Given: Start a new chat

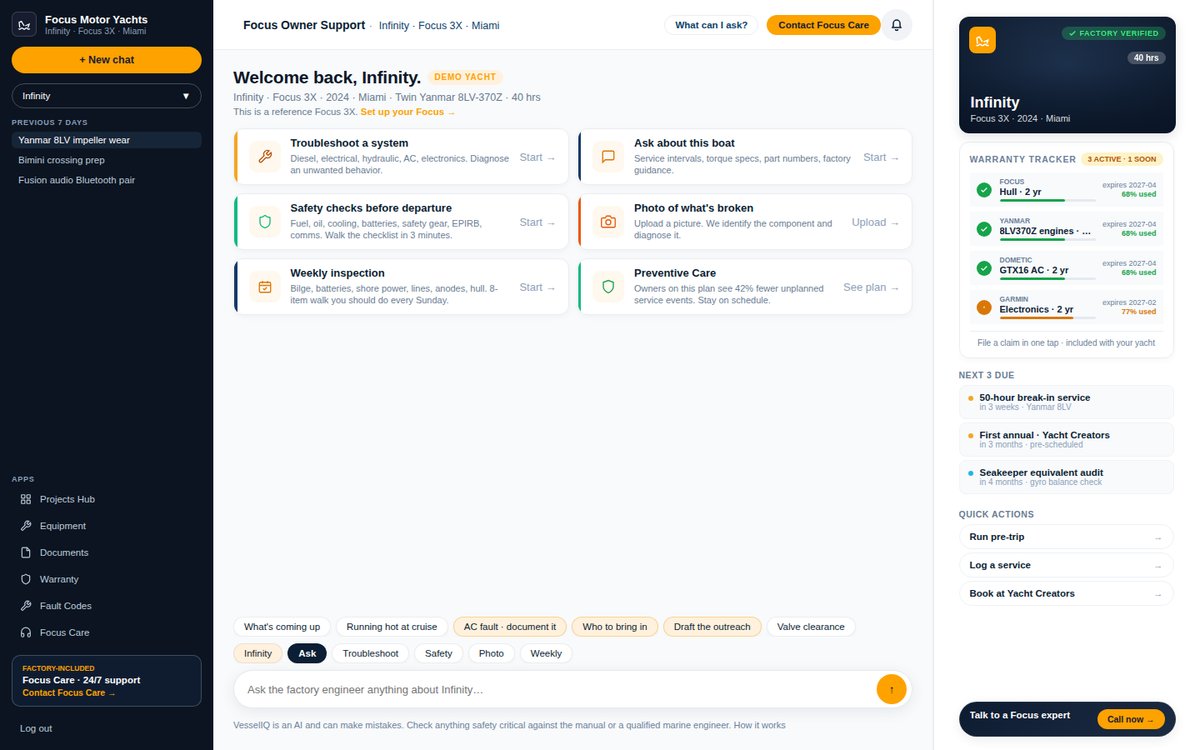Looking at the screenshot, I should (x=106, y=60).
